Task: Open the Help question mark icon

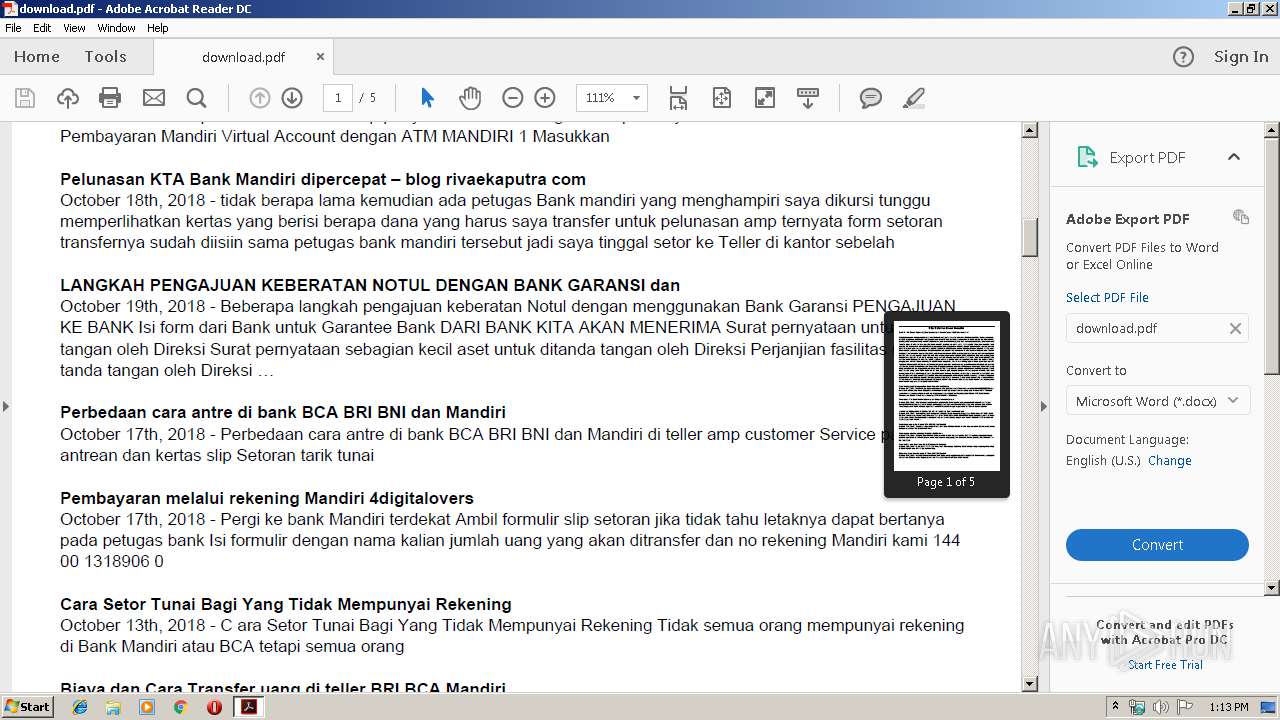Action: 1183,57
